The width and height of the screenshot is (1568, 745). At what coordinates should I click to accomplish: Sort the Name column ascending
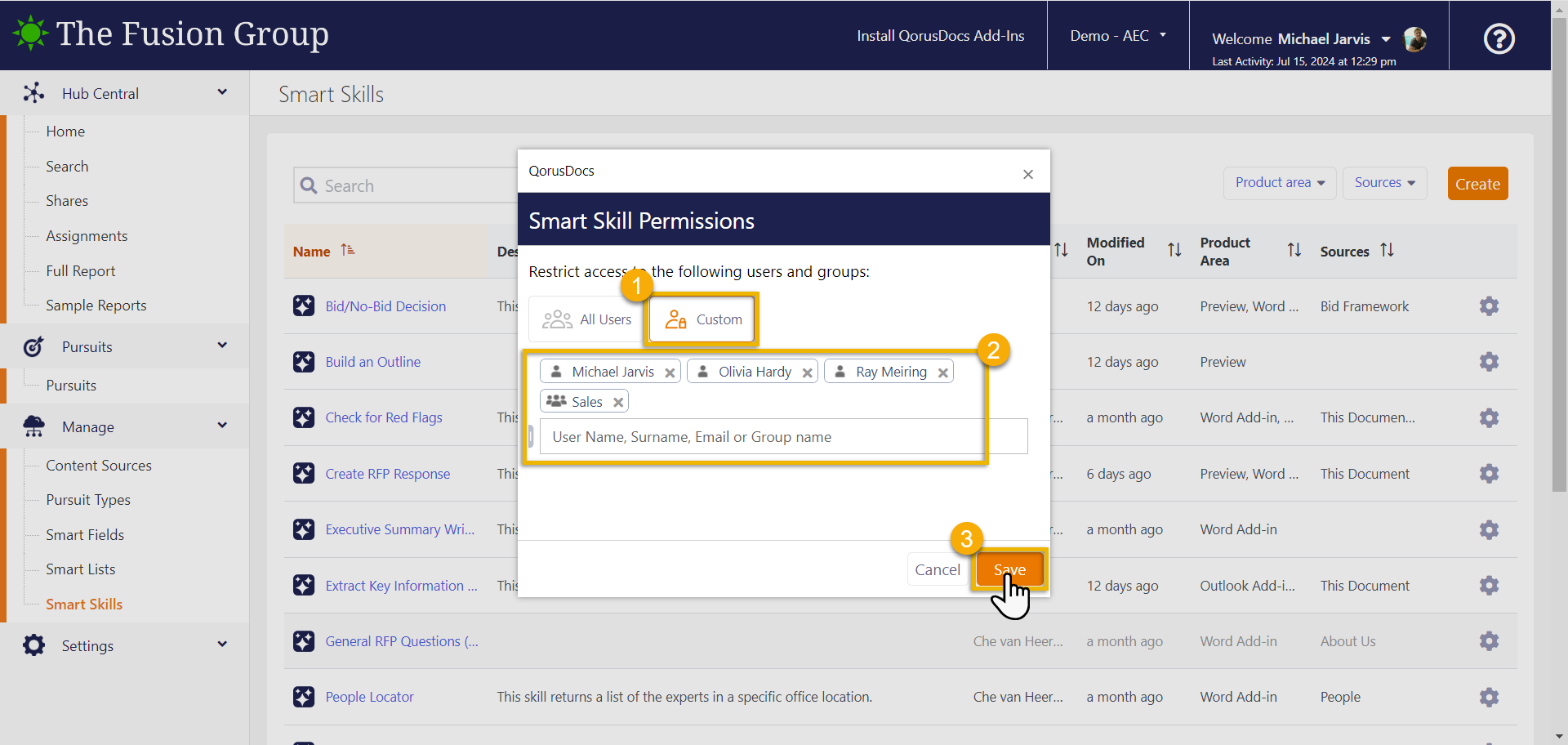(348, 251)
